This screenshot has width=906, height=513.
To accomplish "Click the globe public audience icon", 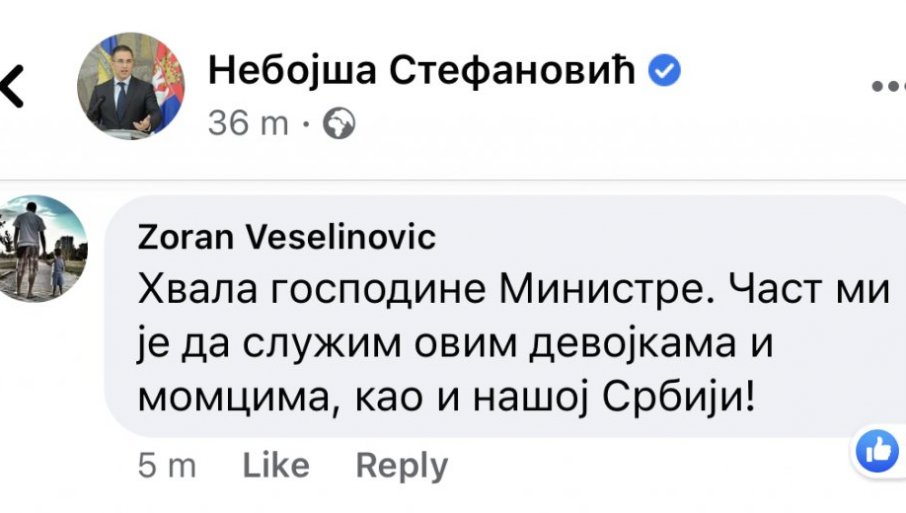I will (340, 123).
